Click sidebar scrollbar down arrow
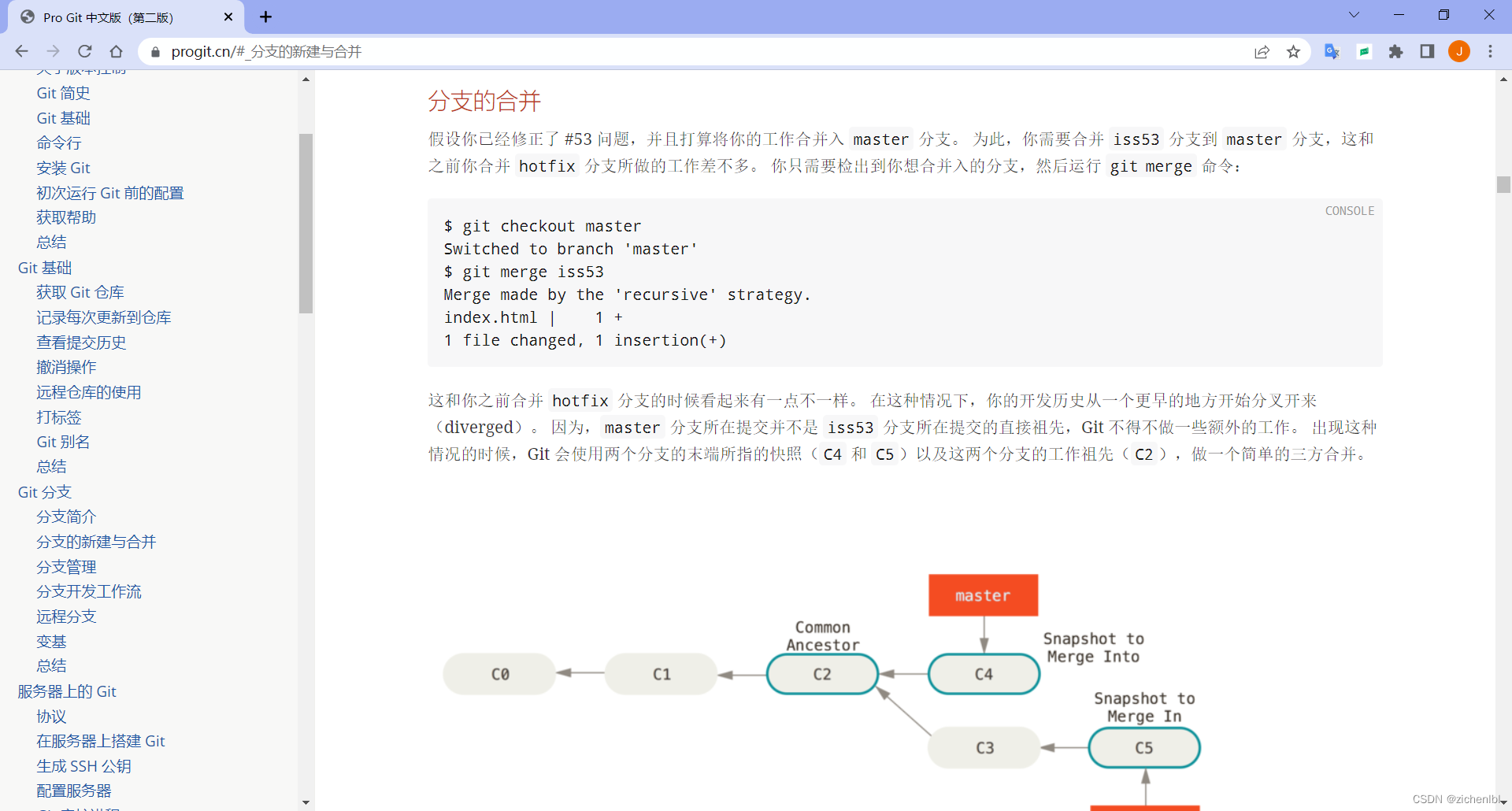The height and width of the screenshot is (811, 1512). click(x=306, y=802)
